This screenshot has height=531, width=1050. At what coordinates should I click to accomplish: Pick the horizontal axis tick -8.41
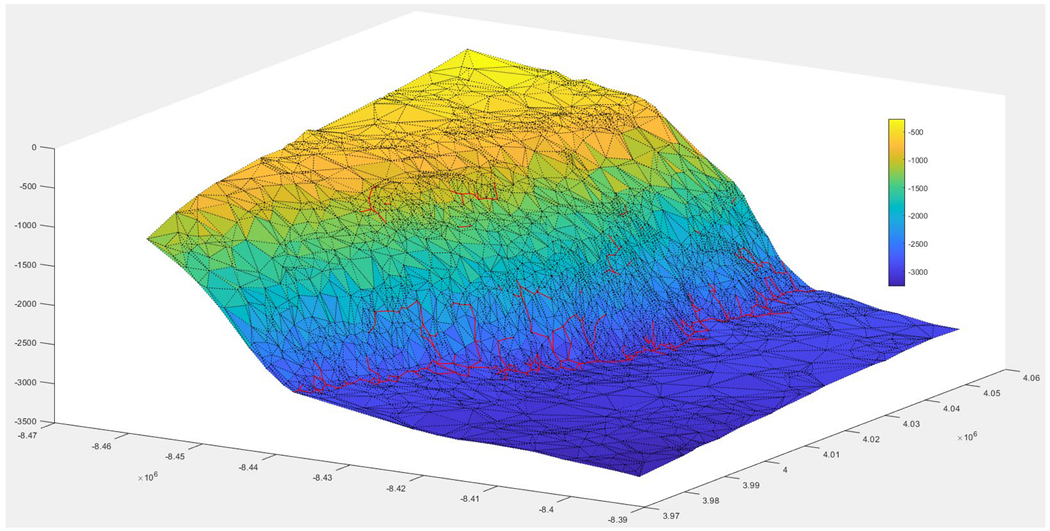(x=469, y=500)
